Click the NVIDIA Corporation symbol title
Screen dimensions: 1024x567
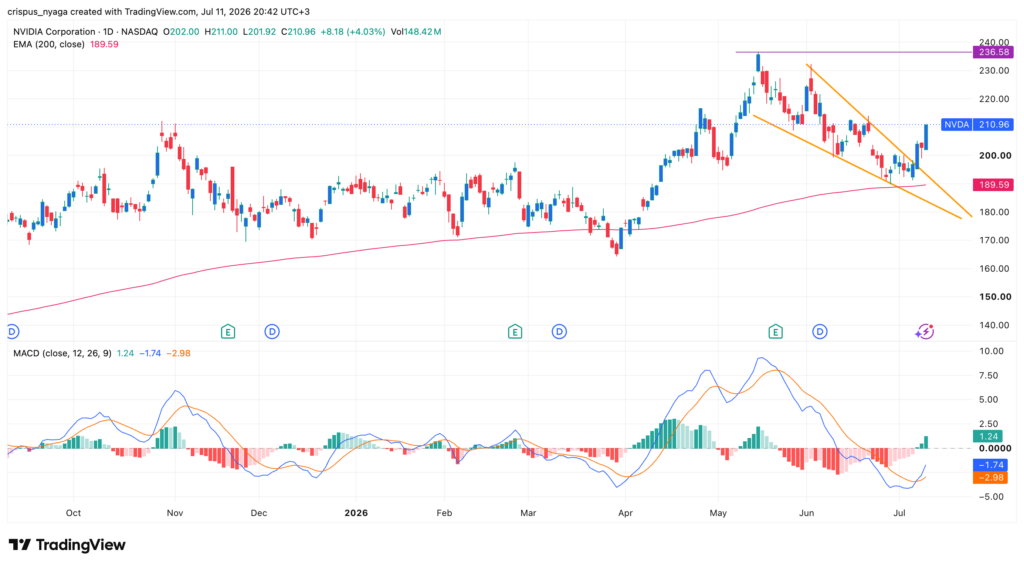(x=54, y=31)
